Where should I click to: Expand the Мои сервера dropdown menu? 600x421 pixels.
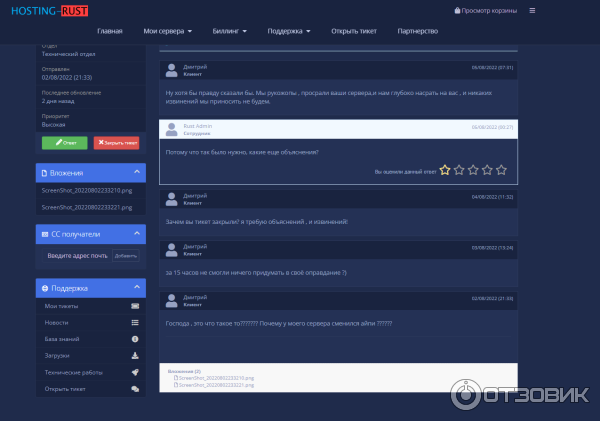click(x=167, y=31)
